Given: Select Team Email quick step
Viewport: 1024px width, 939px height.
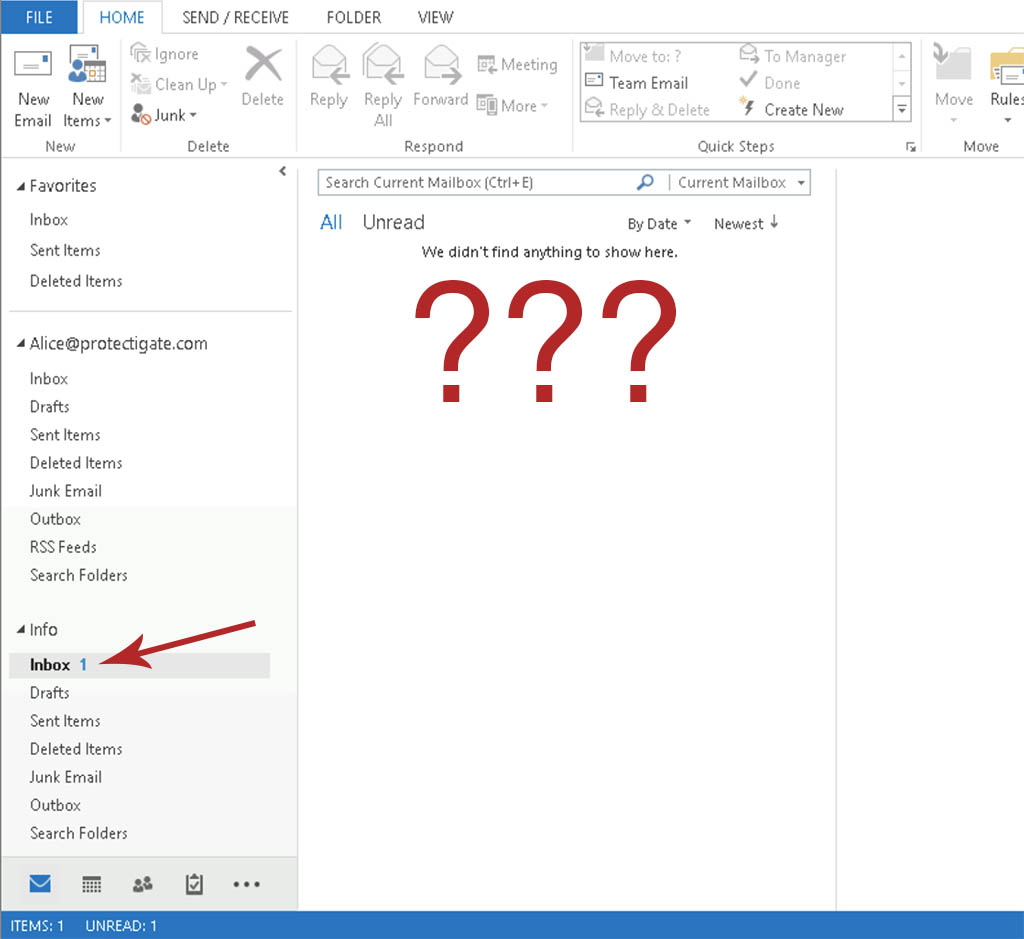Looking at the screenshot, I should (637, 83).
